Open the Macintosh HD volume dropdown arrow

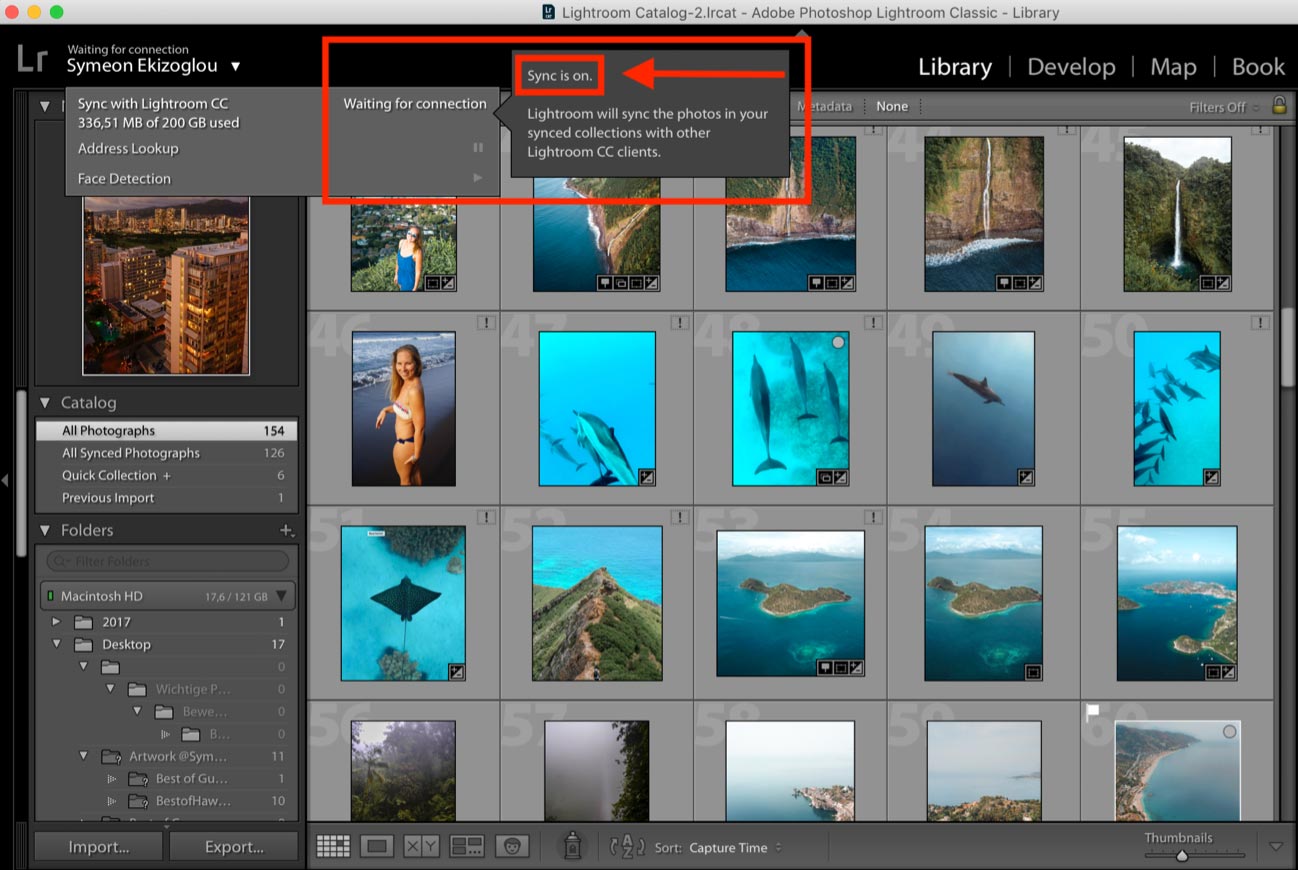point(282,596)
